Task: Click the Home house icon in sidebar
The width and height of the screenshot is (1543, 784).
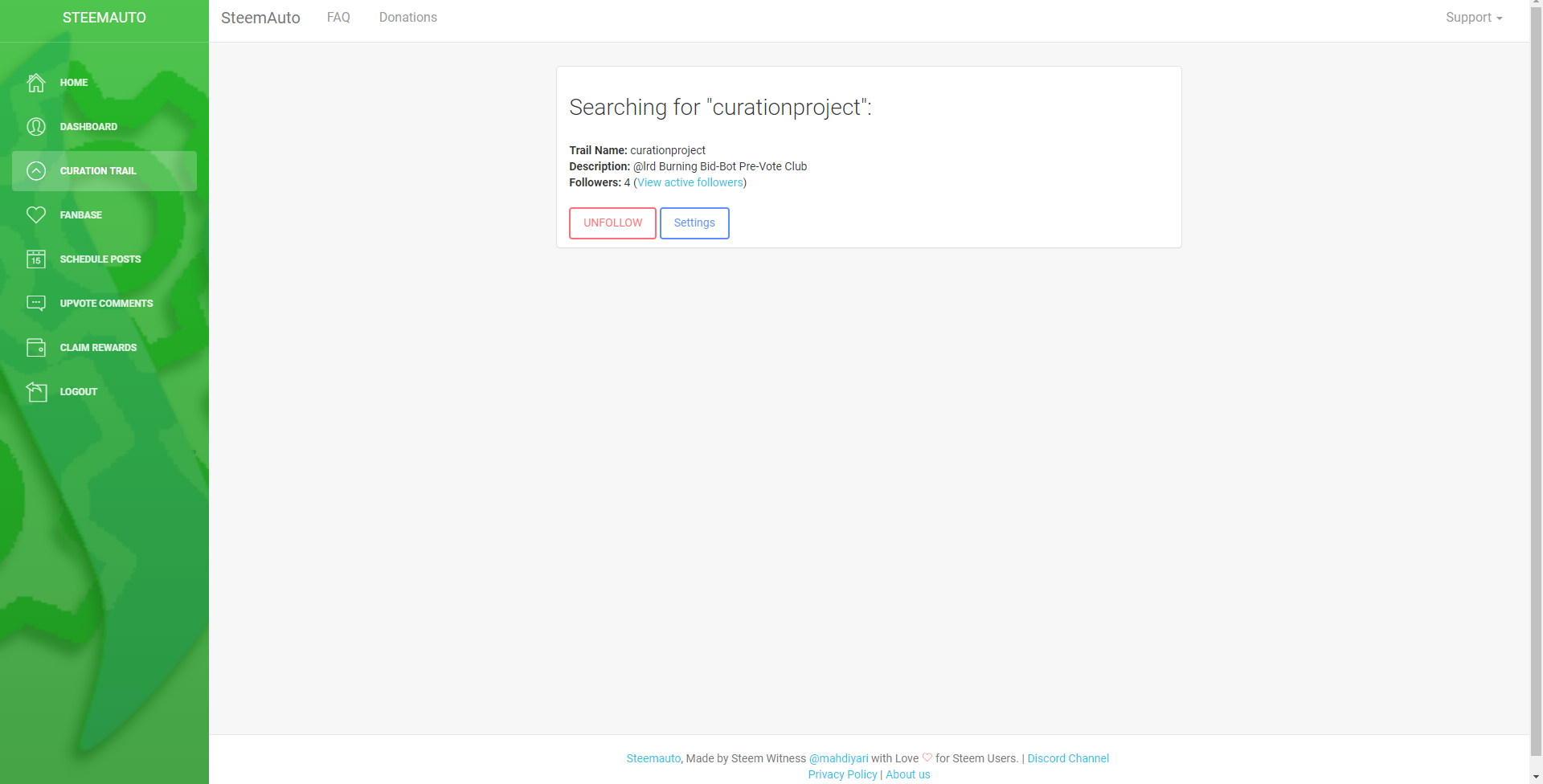Action: [36, 83]
